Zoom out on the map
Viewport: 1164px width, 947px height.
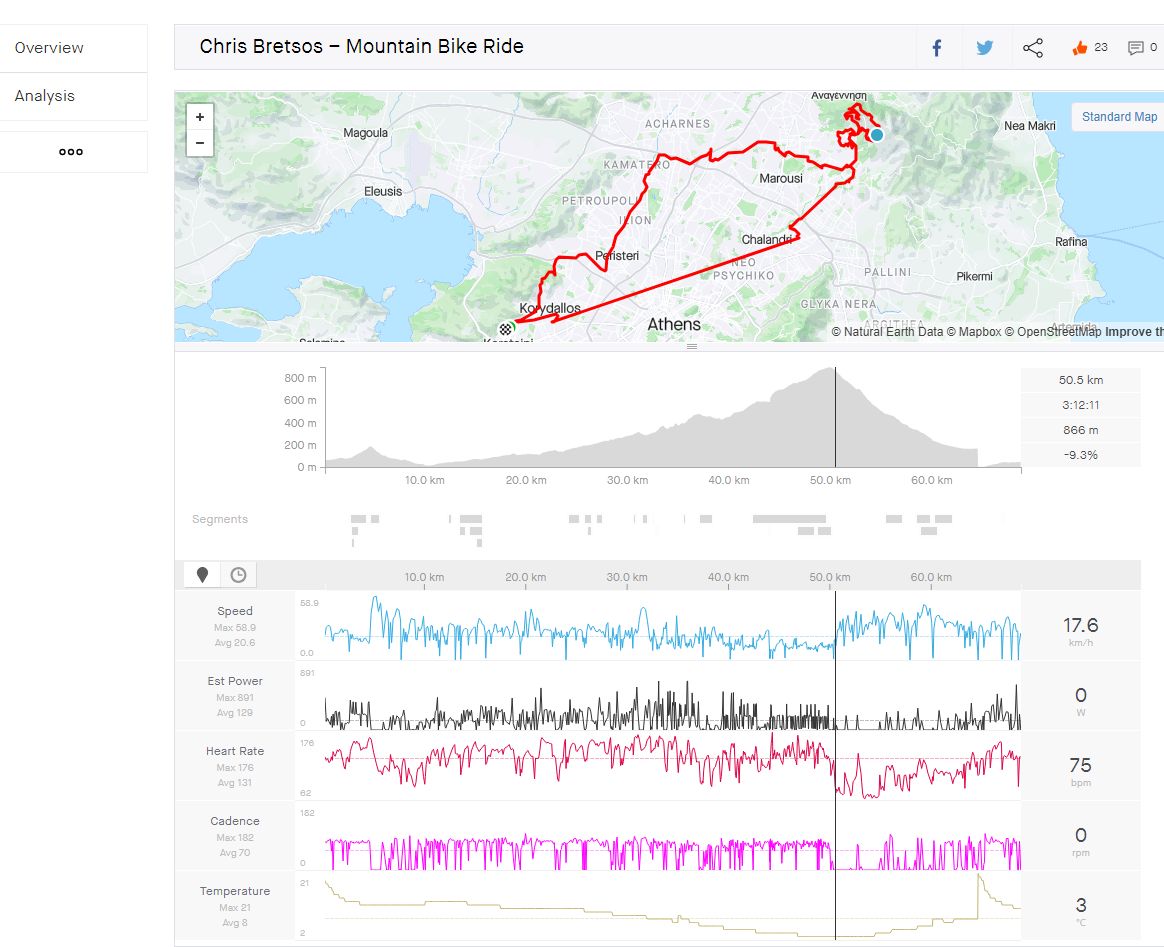(x=200, y=143)
